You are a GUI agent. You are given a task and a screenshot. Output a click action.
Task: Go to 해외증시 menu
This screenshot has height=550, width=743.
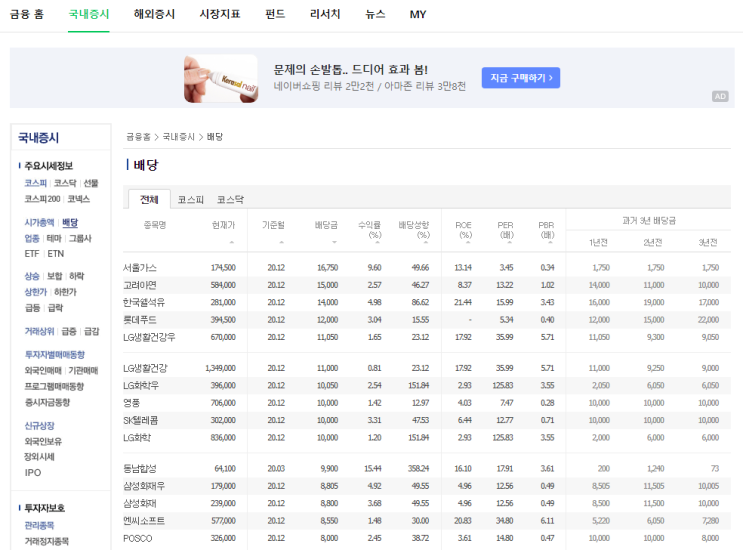click(x=154, y=14)
